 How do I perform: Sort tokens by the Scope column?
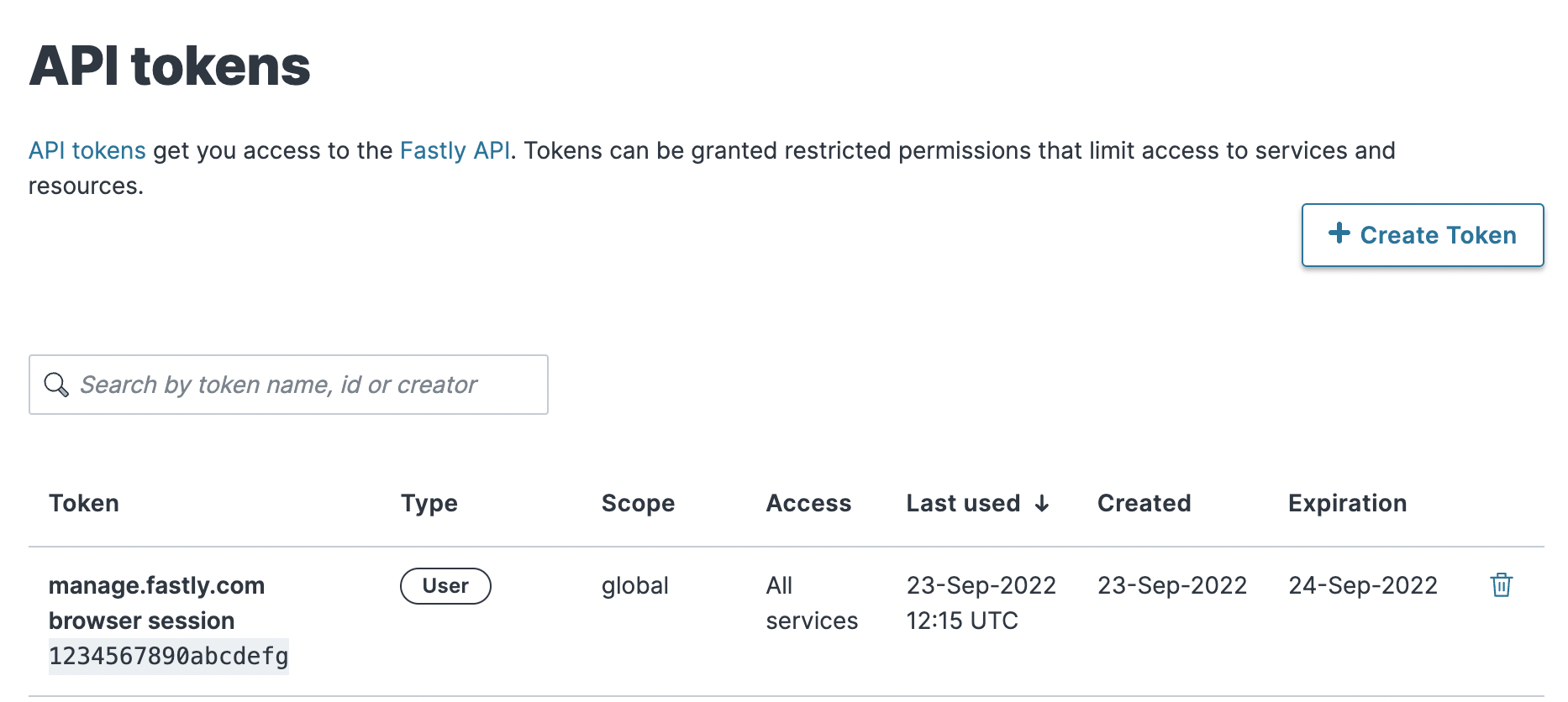coord(638,503)
